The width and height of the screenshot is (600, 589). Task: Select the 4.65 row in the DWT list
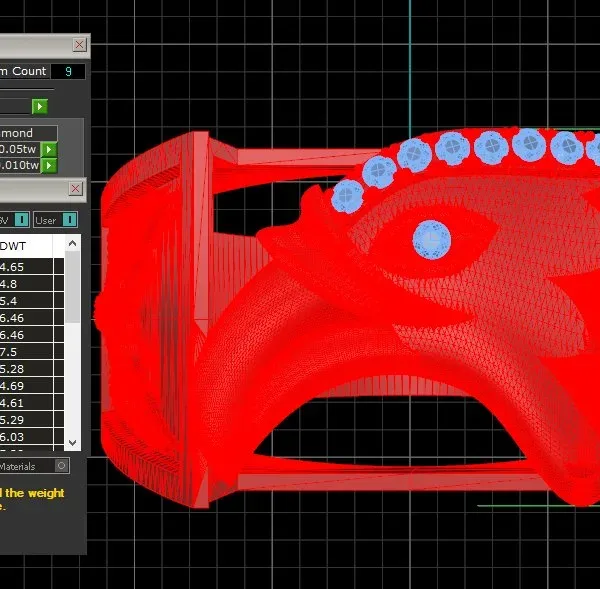click(x=26, y=266)
